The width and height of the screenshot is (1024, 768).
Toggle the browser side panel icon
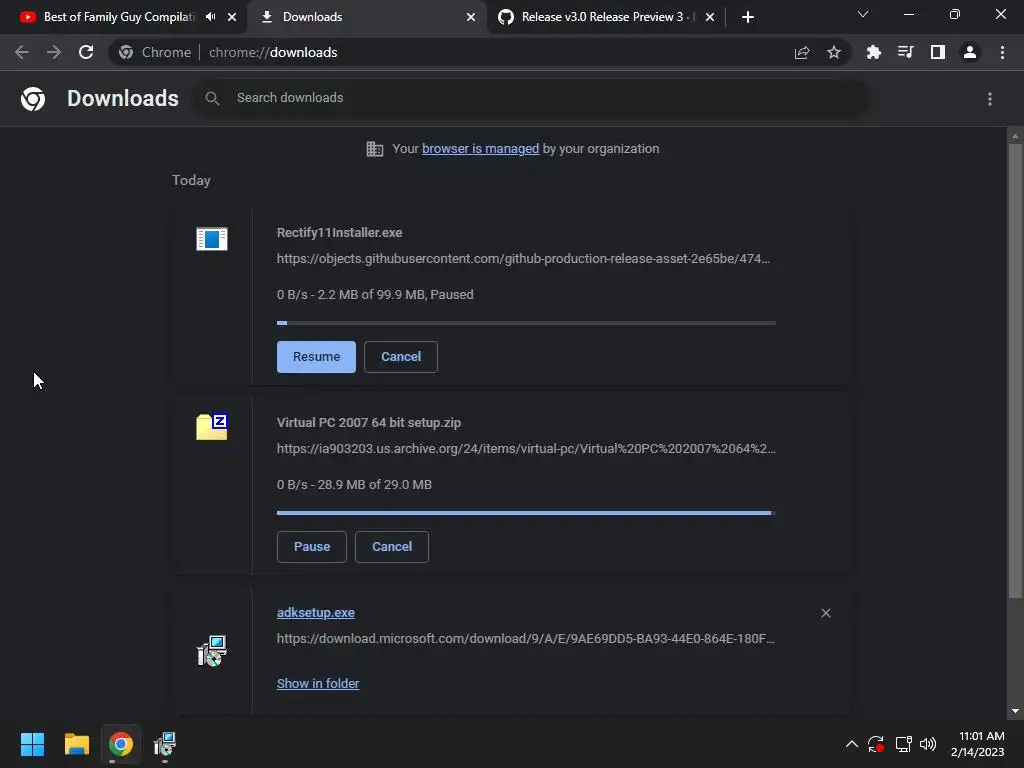coord(938,52)
